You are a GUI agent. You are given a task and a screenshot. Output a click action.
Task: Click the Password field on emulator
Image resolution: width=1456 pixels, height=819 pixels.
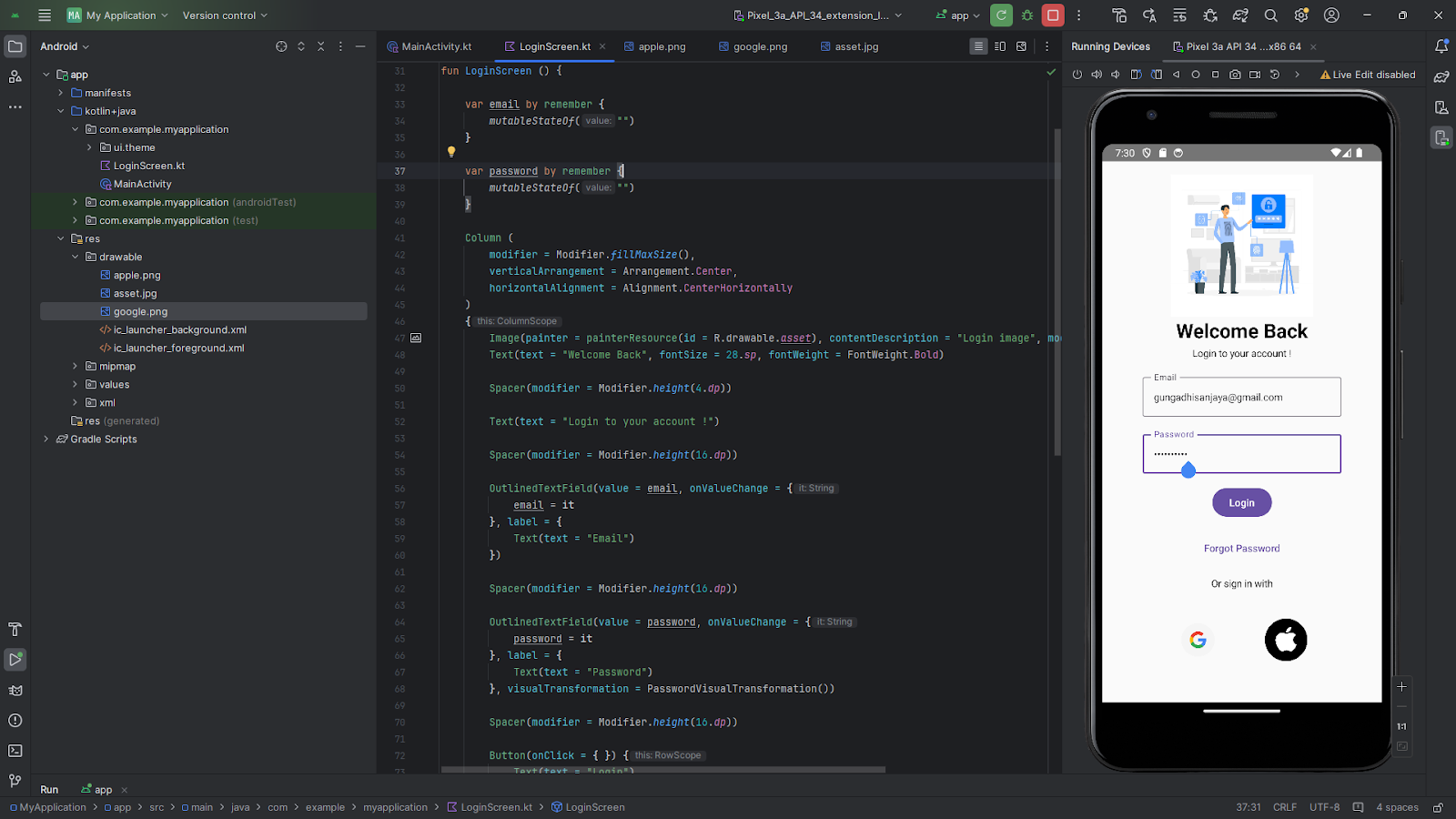[x=1241, y=453]
